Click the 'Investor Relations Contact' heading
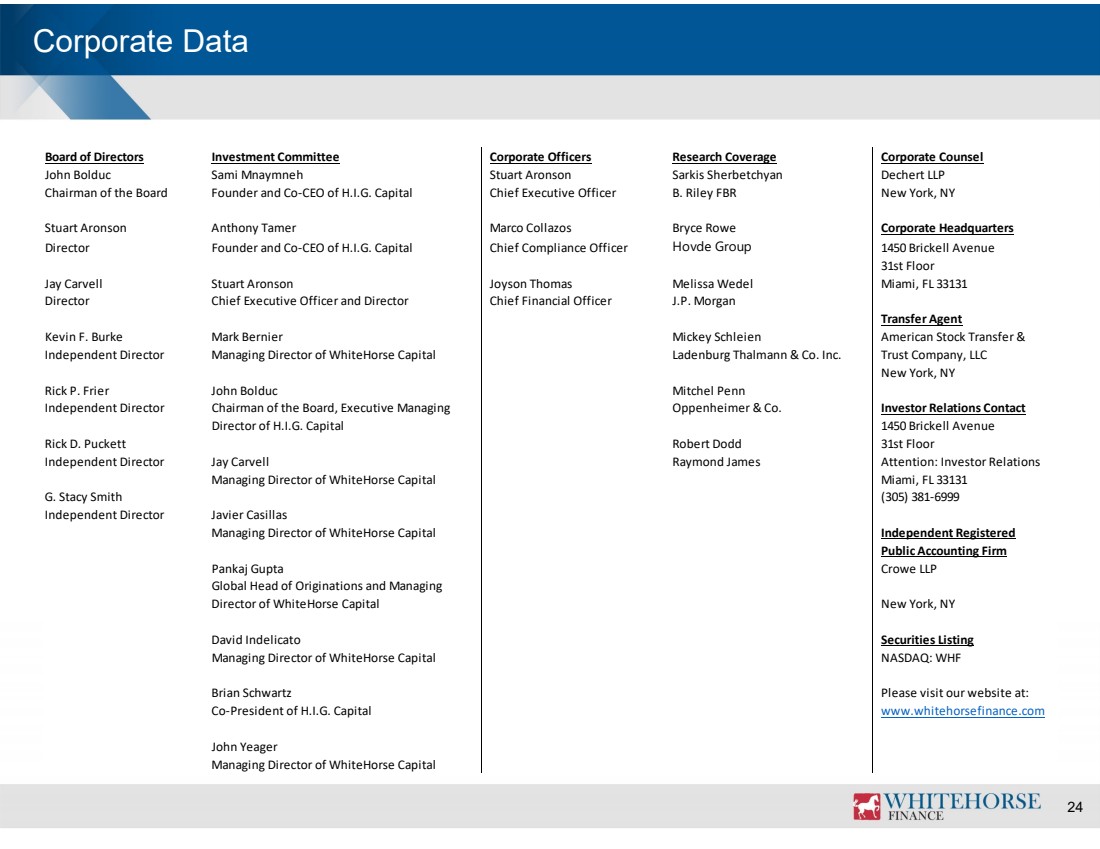The image size is (1100, 849). [953, 408]
